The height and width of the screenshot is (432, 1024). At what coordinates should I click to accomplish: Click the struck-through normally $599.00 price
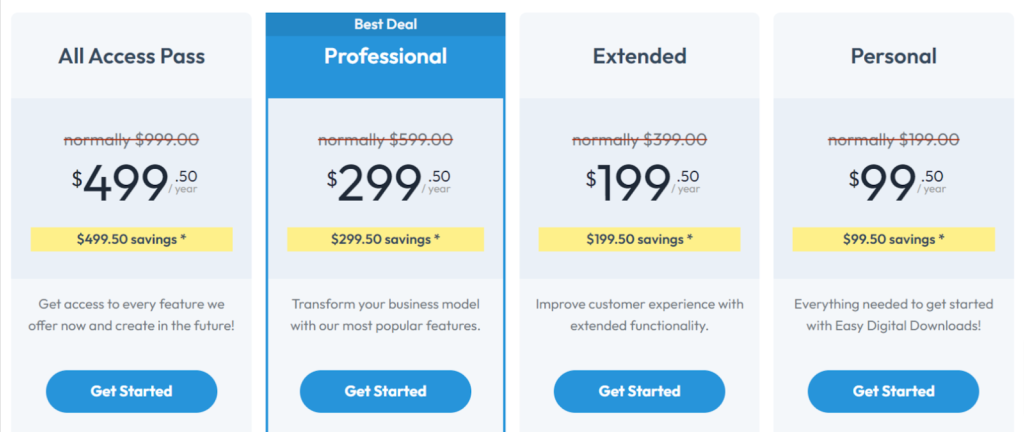click(x=385, y=140)
